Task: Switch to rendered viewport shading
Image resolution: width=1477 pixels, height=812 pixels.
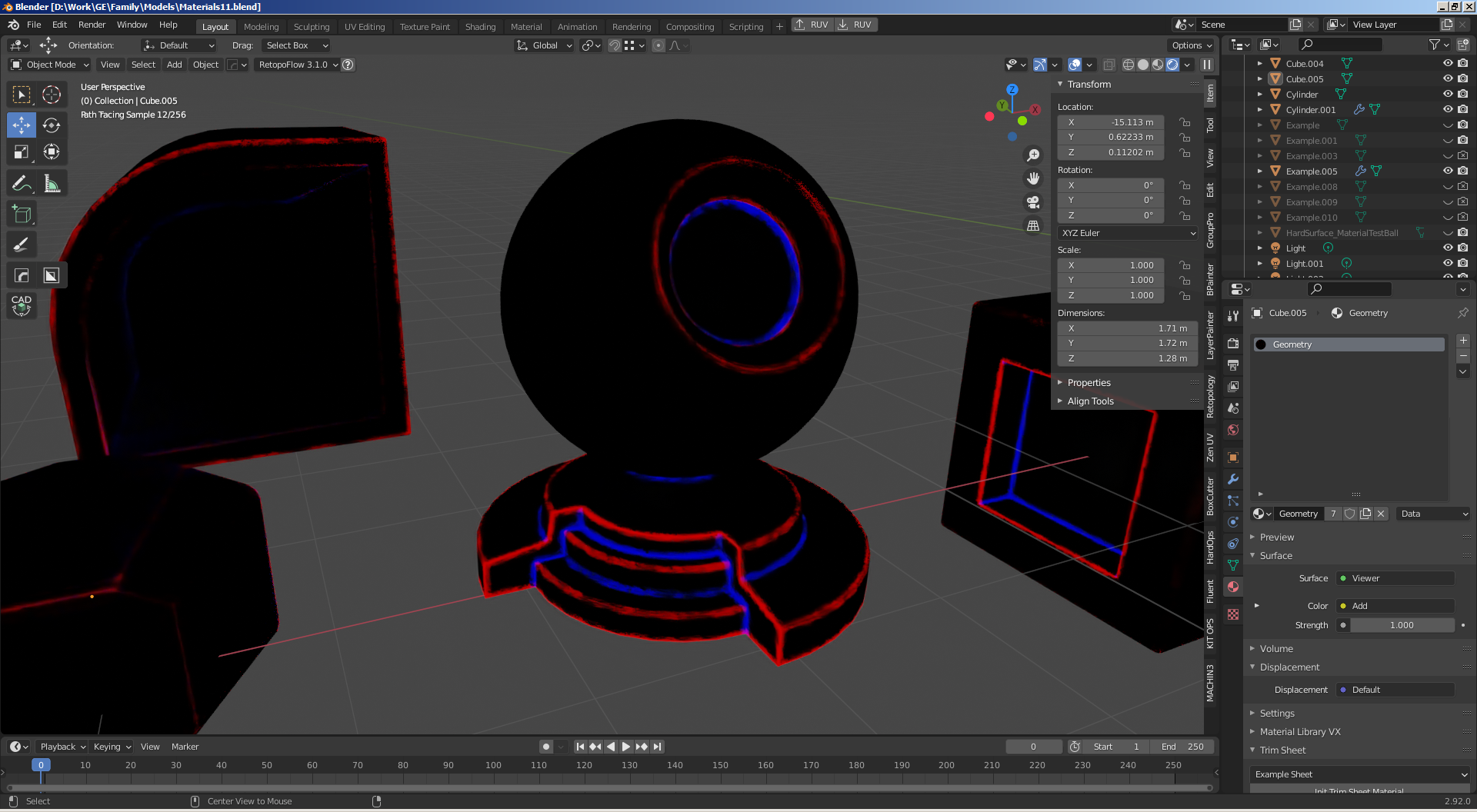Action: (1172, 65)
